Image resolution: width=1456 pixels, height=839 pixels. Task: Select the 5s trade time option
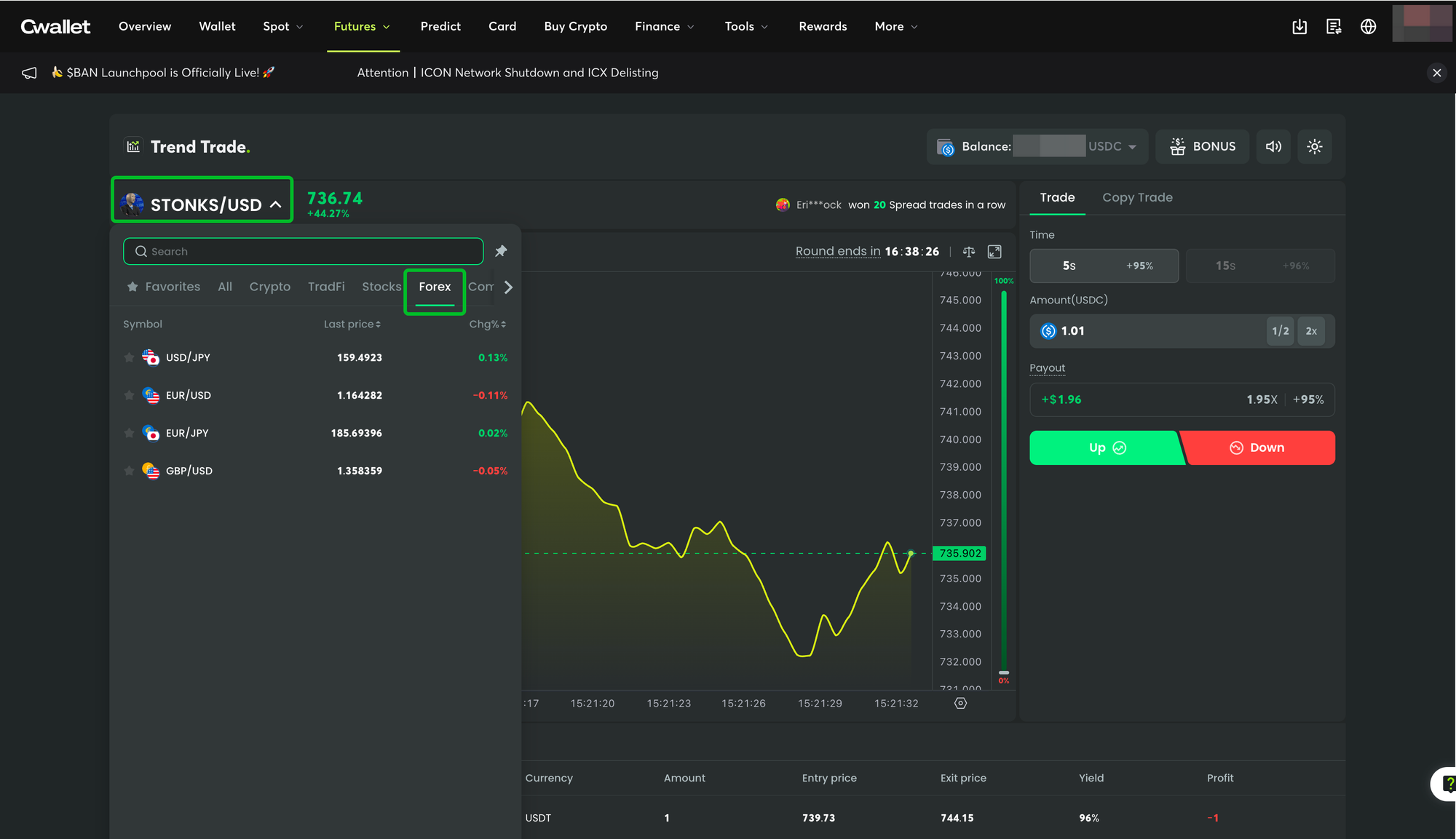[x=1104, y=266]
